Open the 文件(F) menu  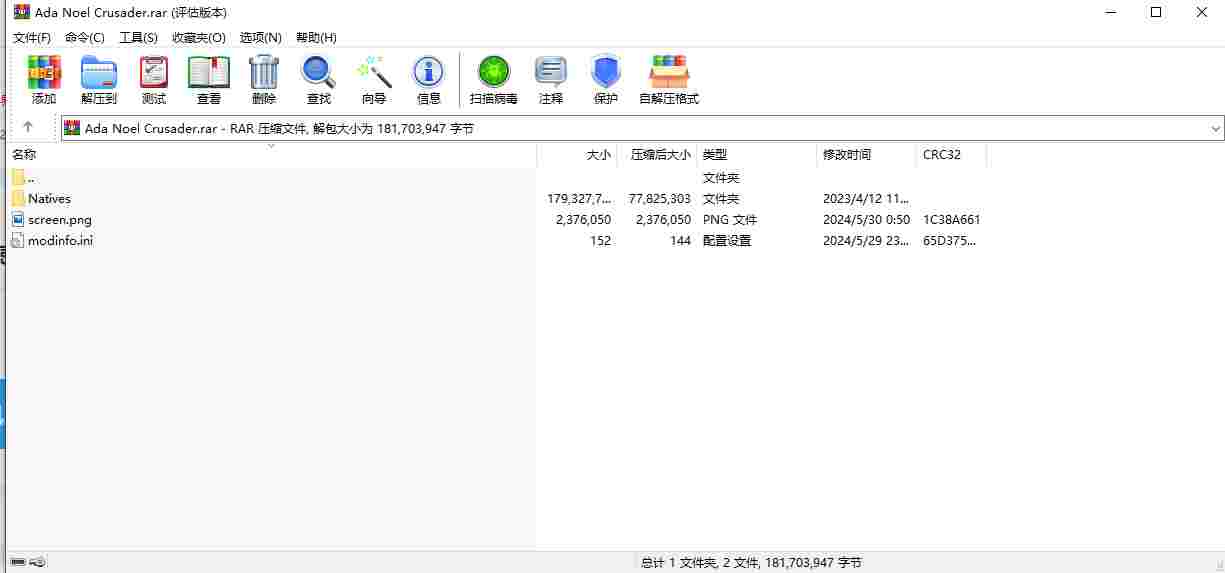click(32, 37)
